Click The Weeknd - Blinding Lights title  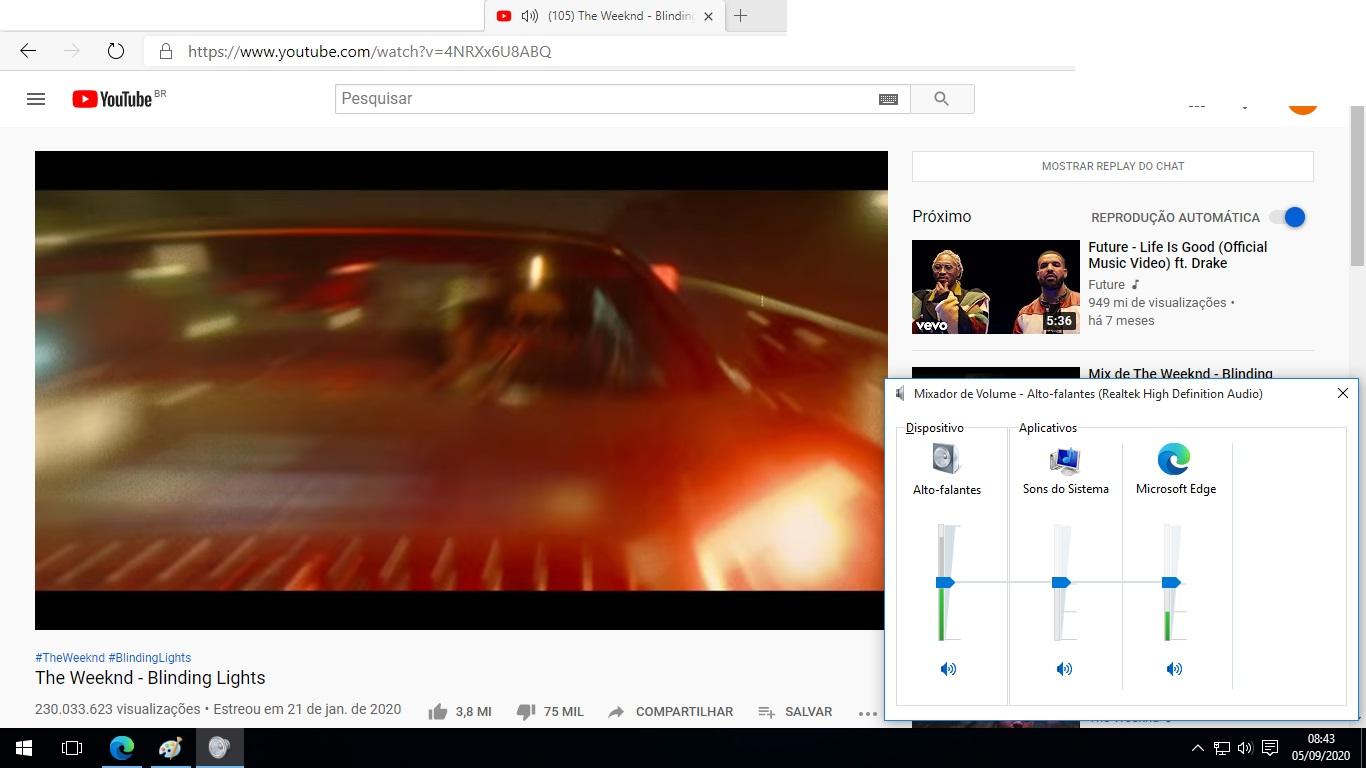150,678
